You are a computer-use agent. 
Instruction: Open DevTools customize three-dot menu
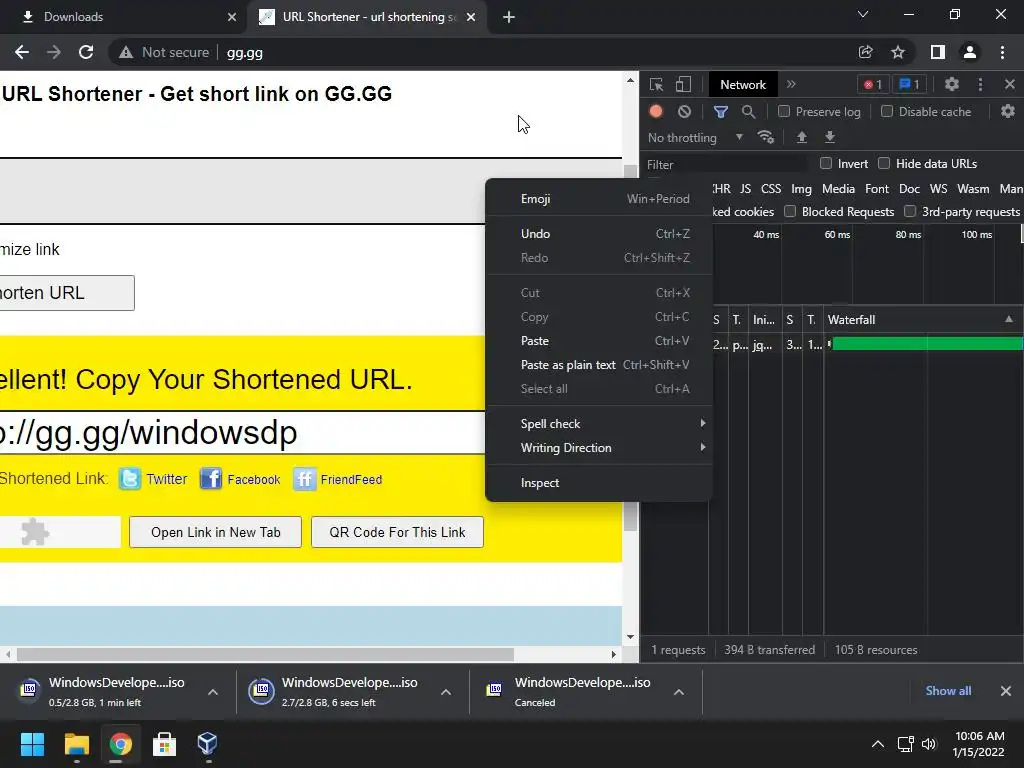(x=980, y=84)
